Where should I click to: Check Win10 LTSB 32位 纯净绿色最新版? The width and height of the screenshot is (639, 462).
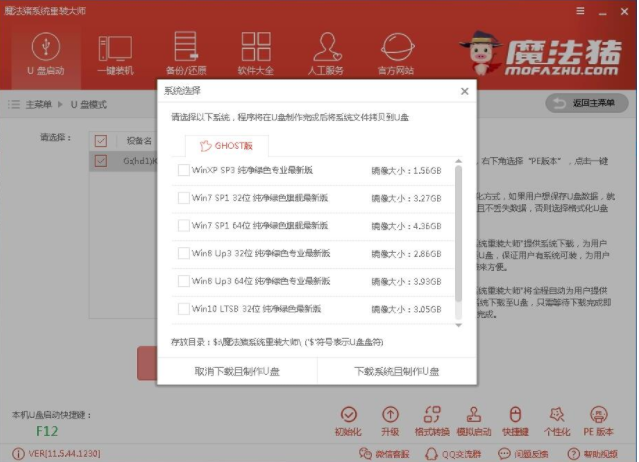point(183,308)
